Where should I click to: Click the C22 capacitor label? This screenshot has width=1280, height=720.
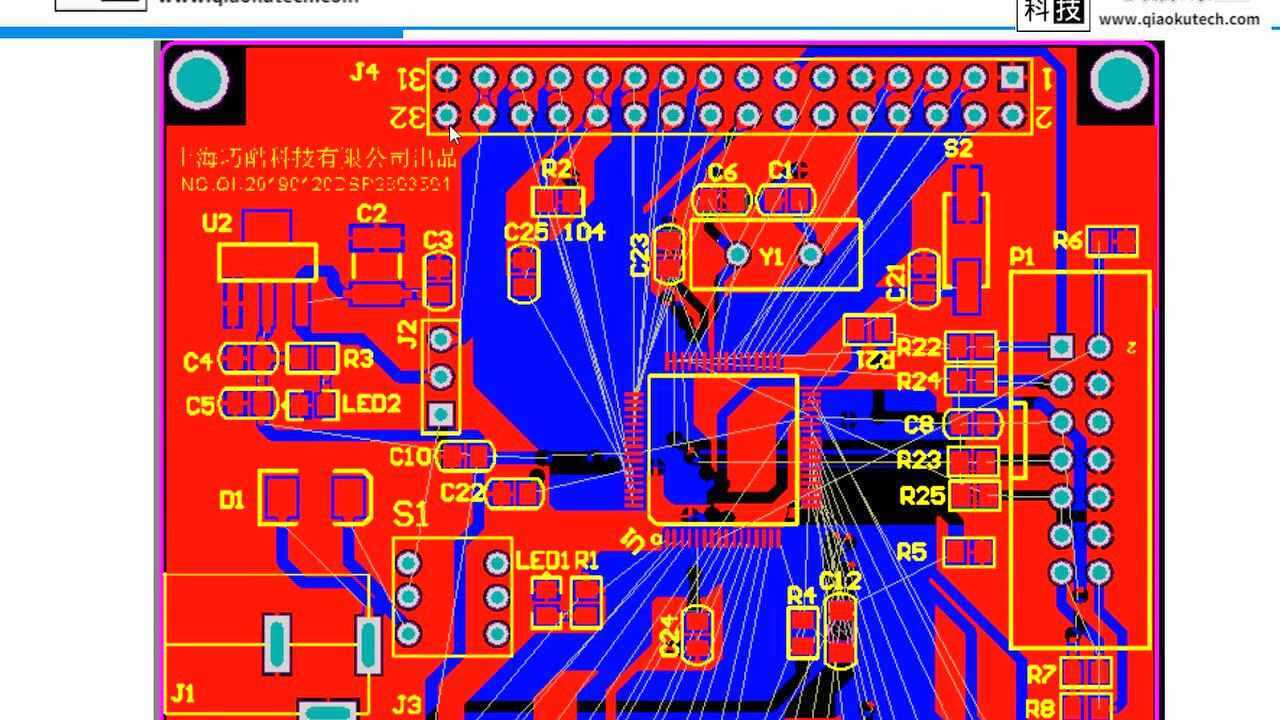[x=462, y=492]
